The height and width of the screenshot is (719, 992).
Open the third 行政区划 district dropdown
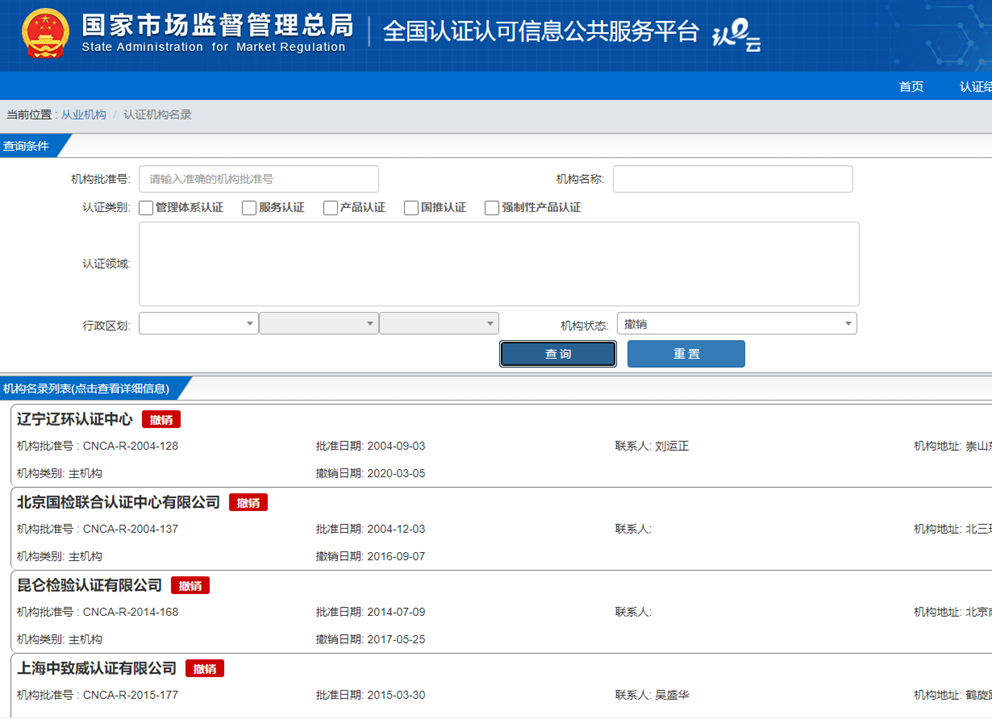(437, 323)
